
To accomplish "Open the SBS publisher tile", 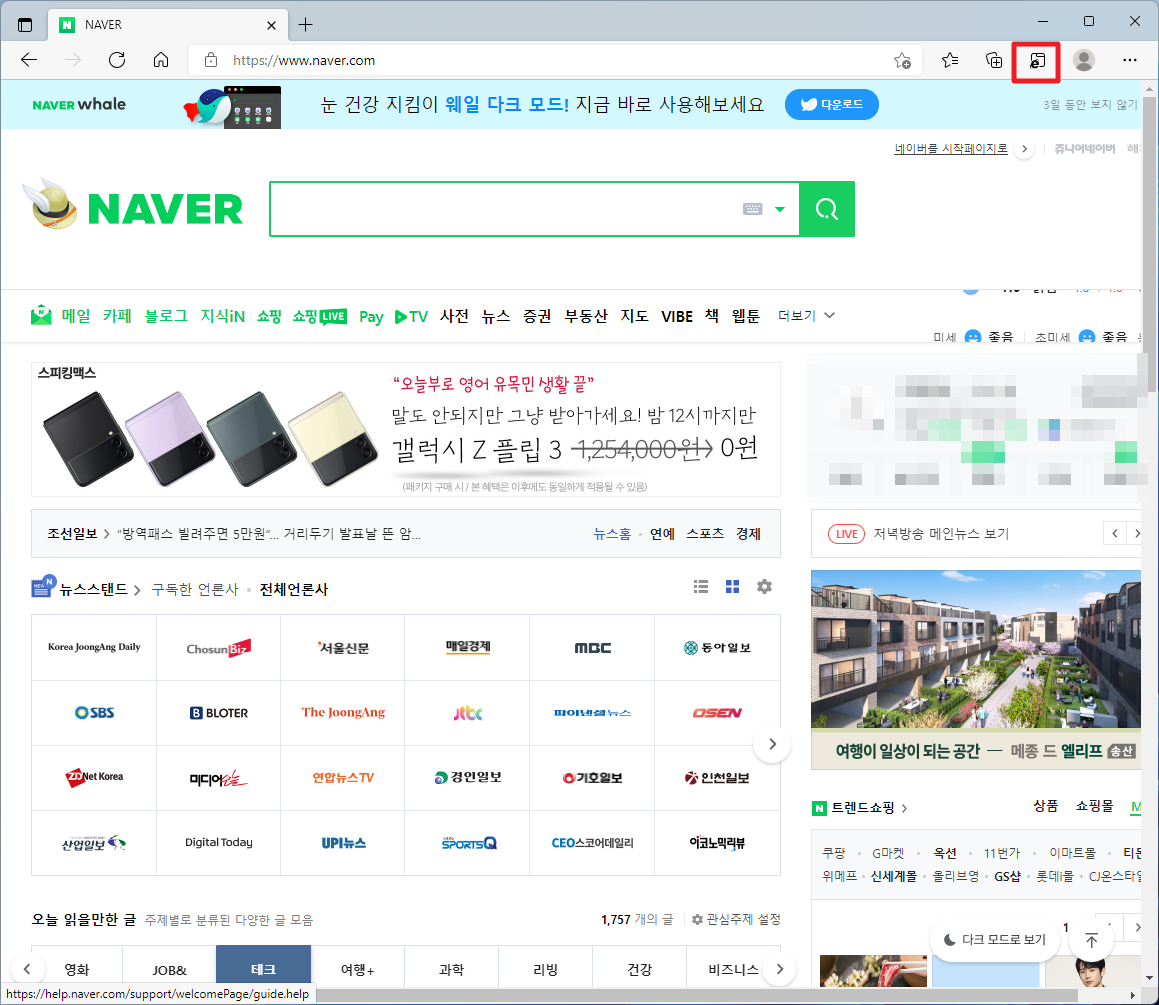I will 94,712.
